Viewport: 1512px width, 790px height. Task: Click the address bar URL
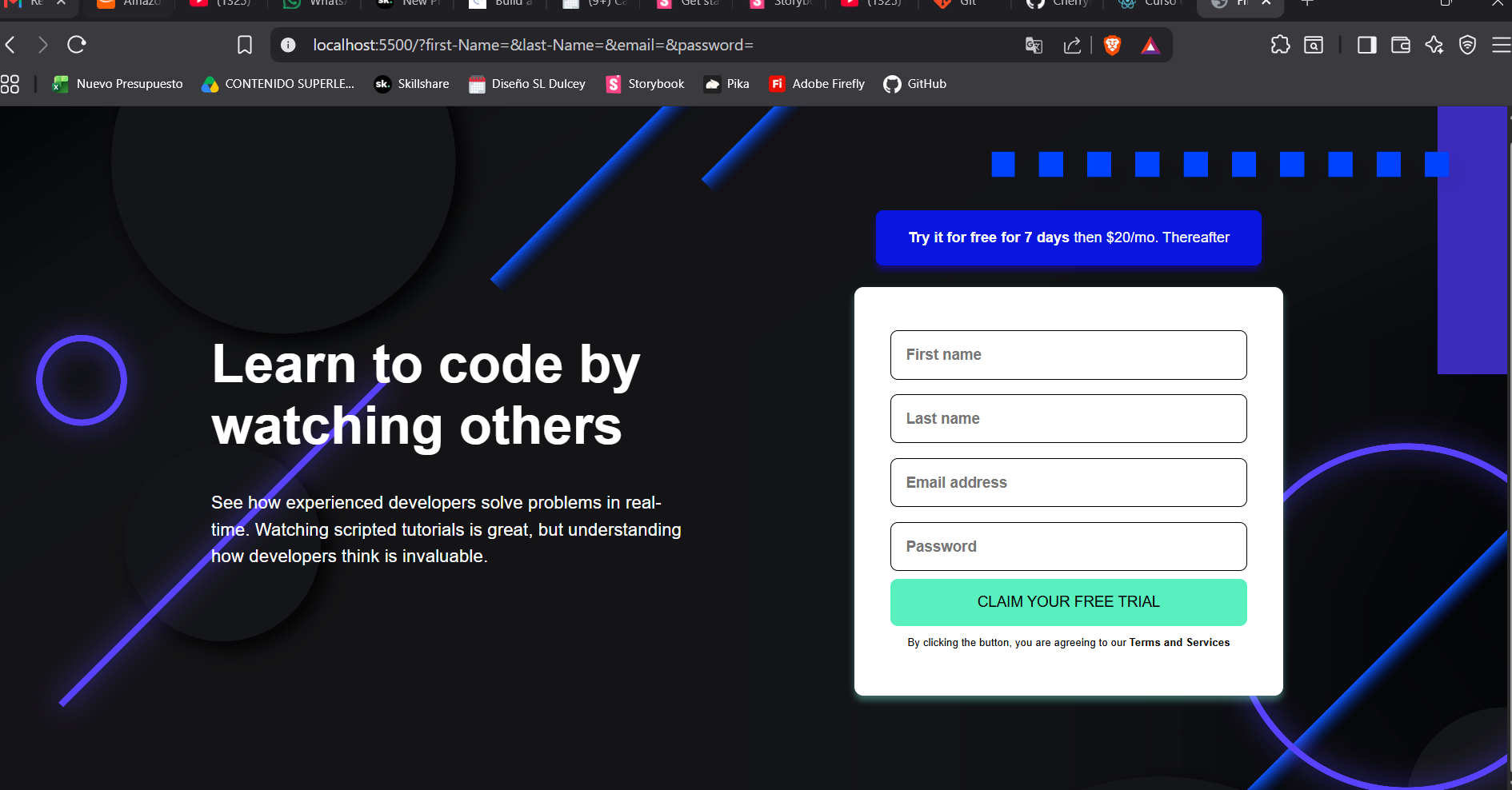tap(533, 46)
